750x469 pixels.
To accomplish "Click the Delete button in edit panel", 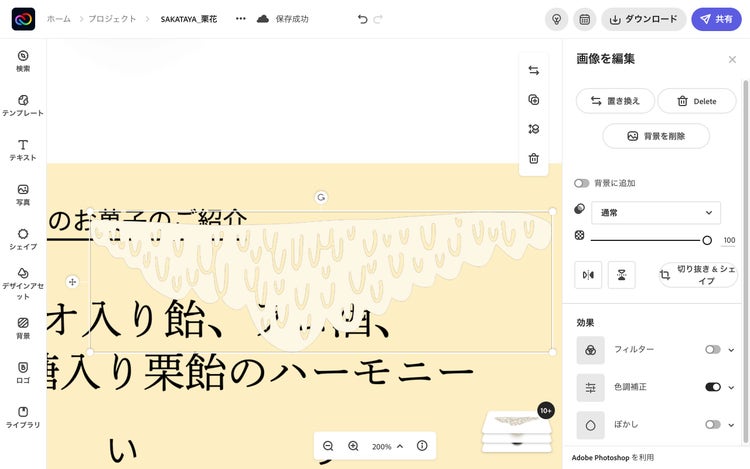I will [x=697, y=101].
